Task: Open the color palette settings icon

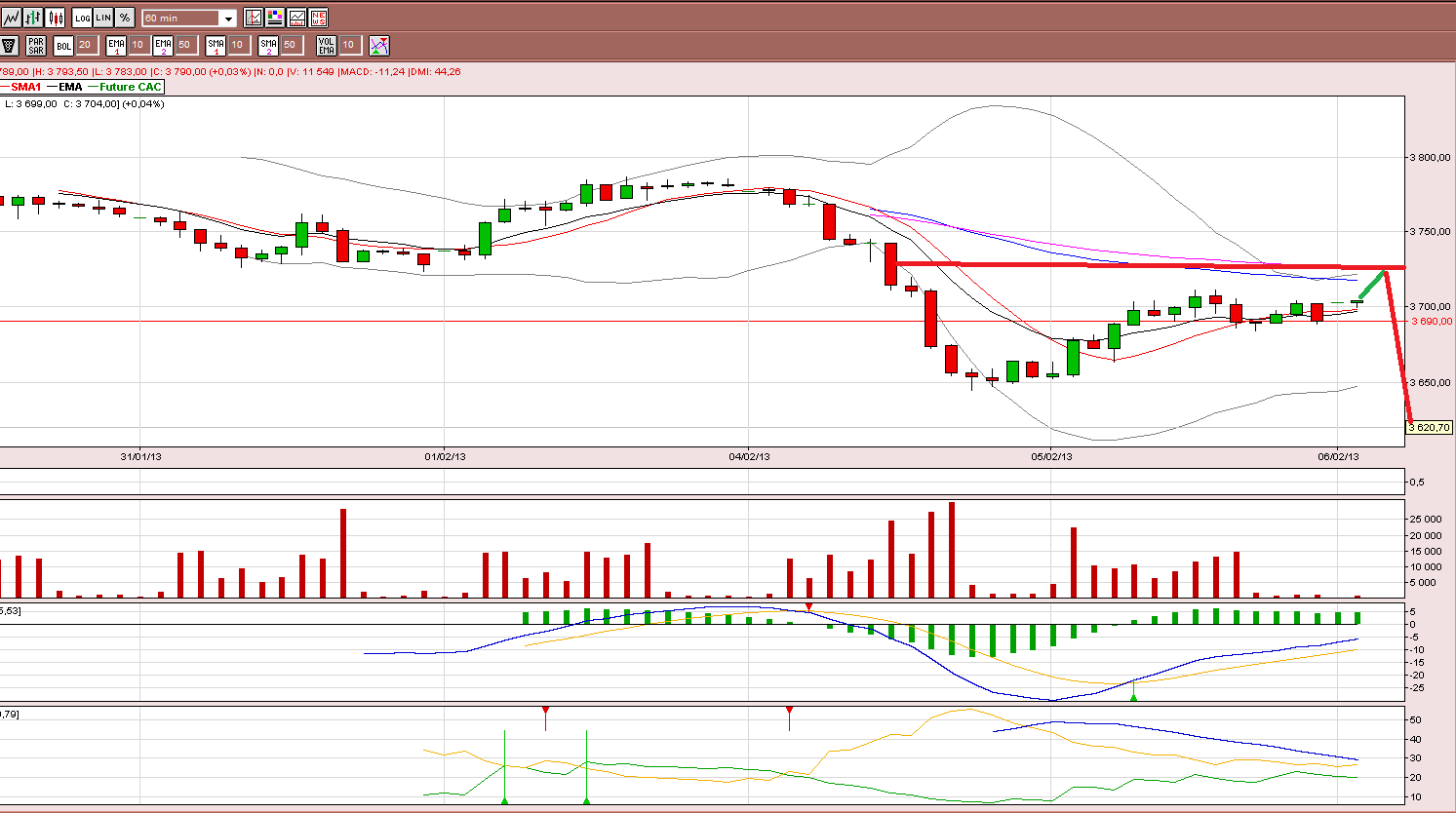Action: pos(275,18)
